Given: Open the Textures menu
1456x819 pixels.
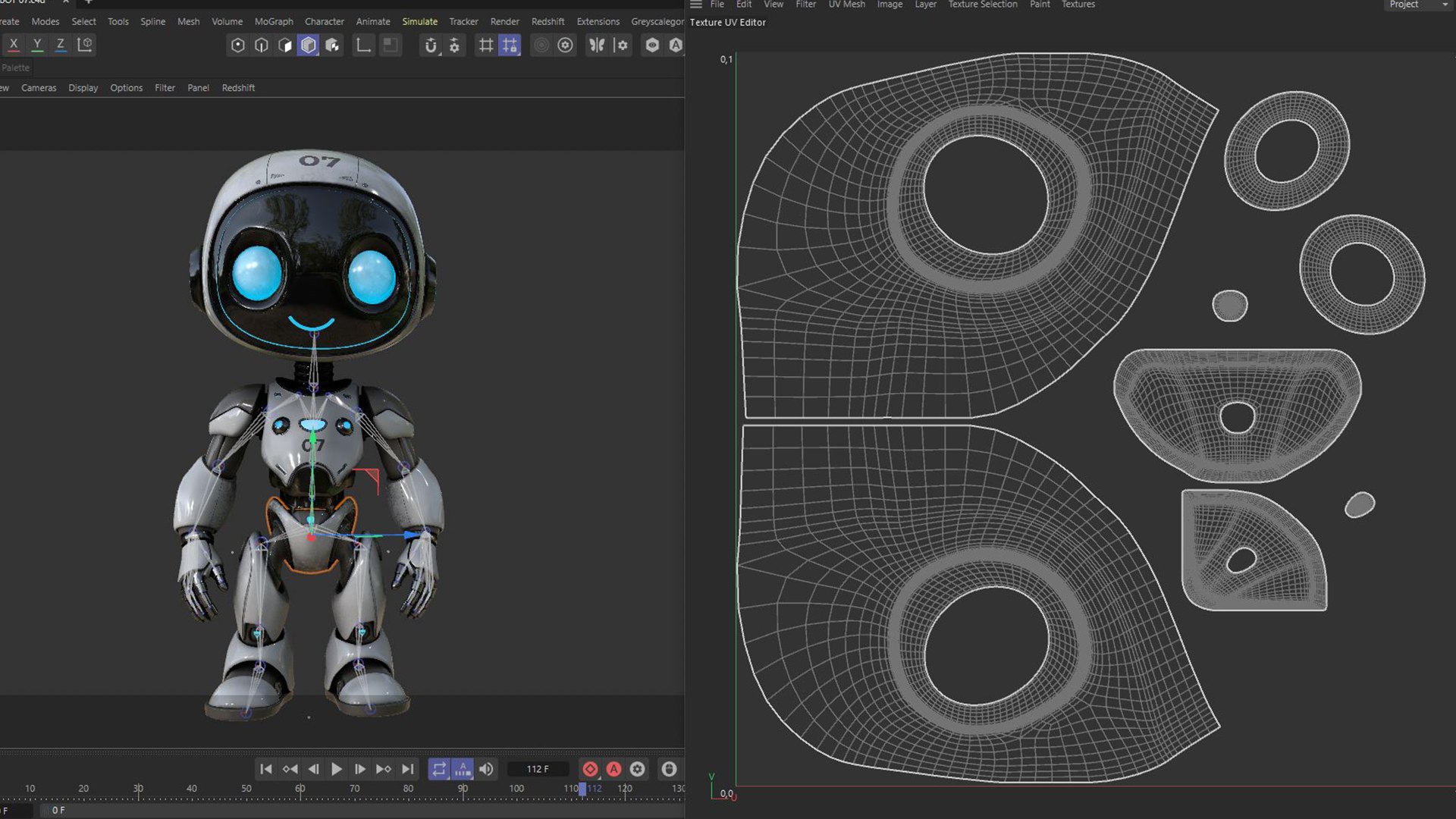Looking at the screenshot, I should [x=1078, y=5].
